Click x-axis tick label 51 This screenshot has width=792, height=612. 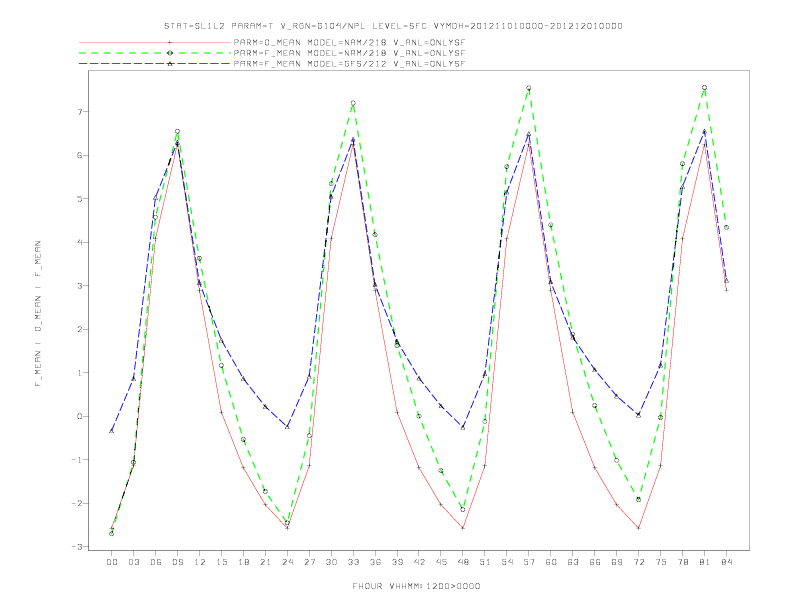click(x=485, y=562)
